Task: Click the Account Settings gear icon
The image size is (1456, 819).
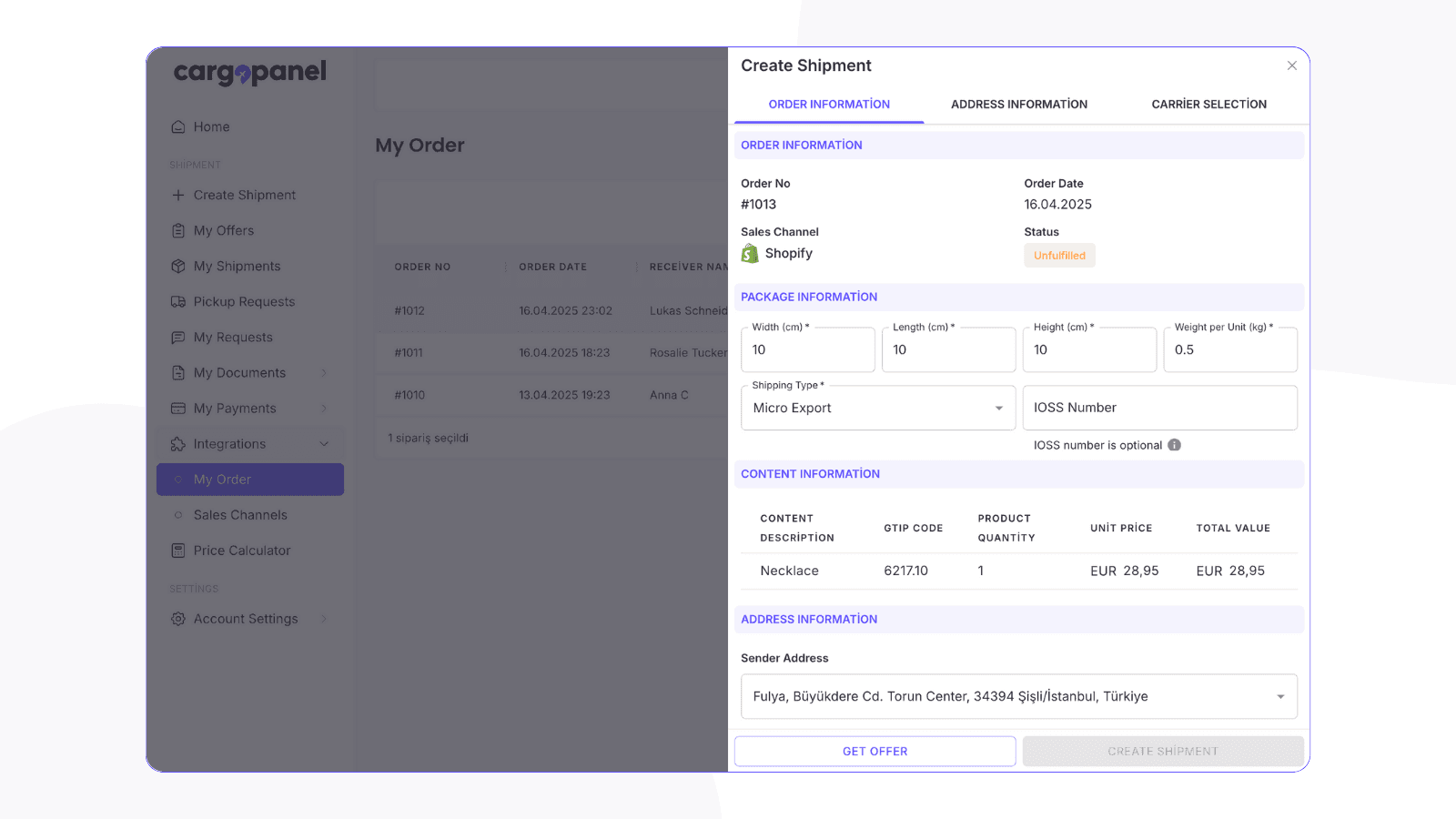Action: point(178,619)
